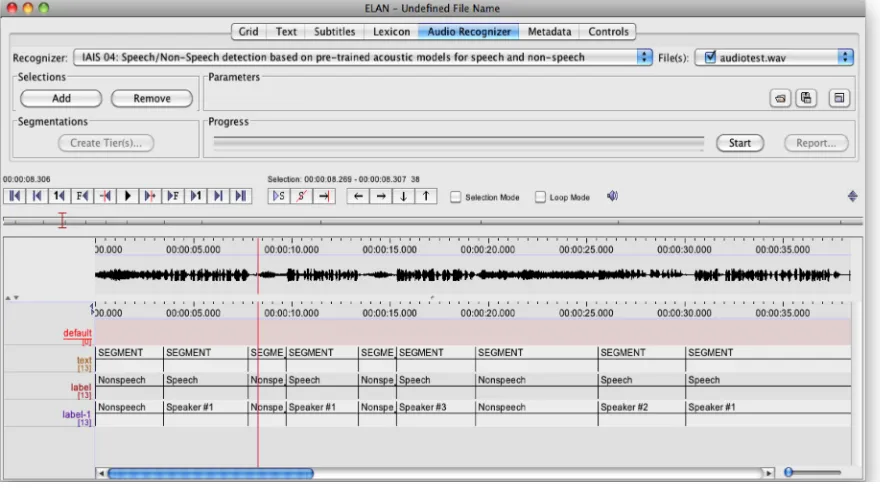Select the default tier label
This screenshot has height=488, width=880.
tap(77, 333)
